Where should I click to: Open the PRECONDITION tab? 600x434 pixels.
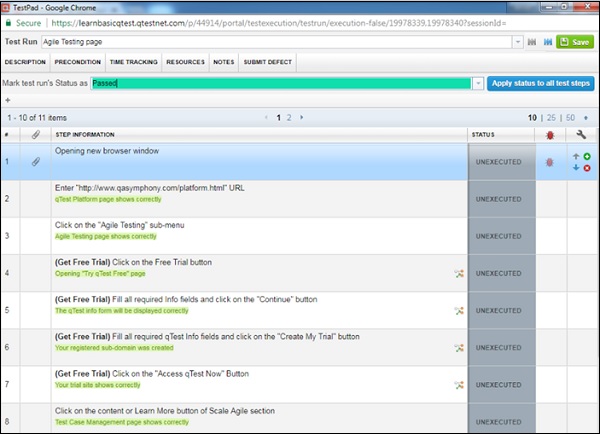[x=78, y=62]
